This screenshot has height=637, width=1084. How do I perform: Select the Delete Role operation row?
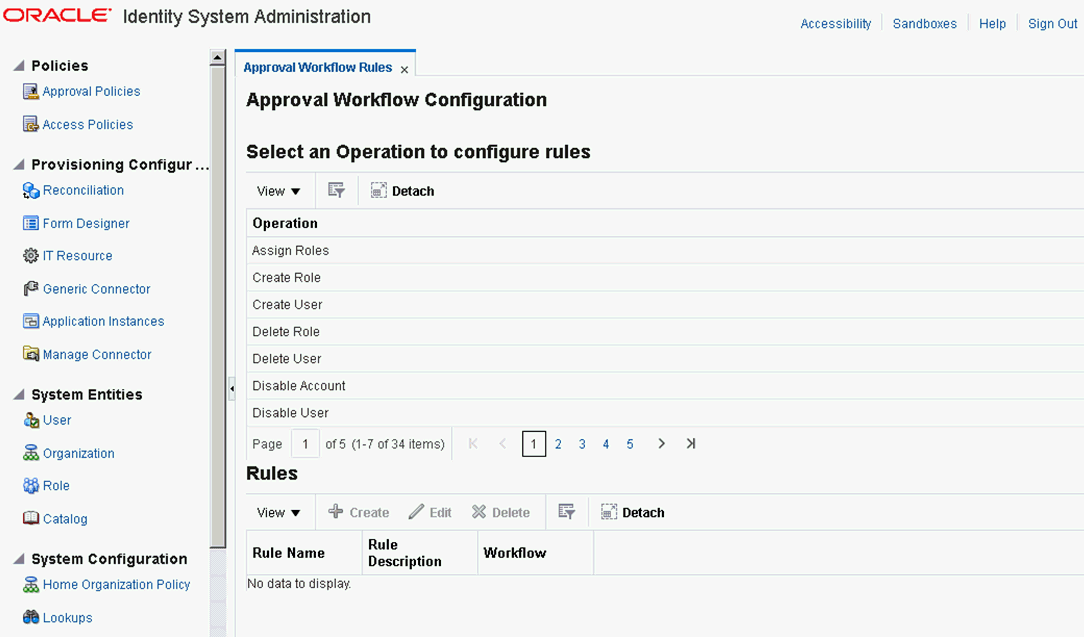pyautogui.click(x=665, y=331)
